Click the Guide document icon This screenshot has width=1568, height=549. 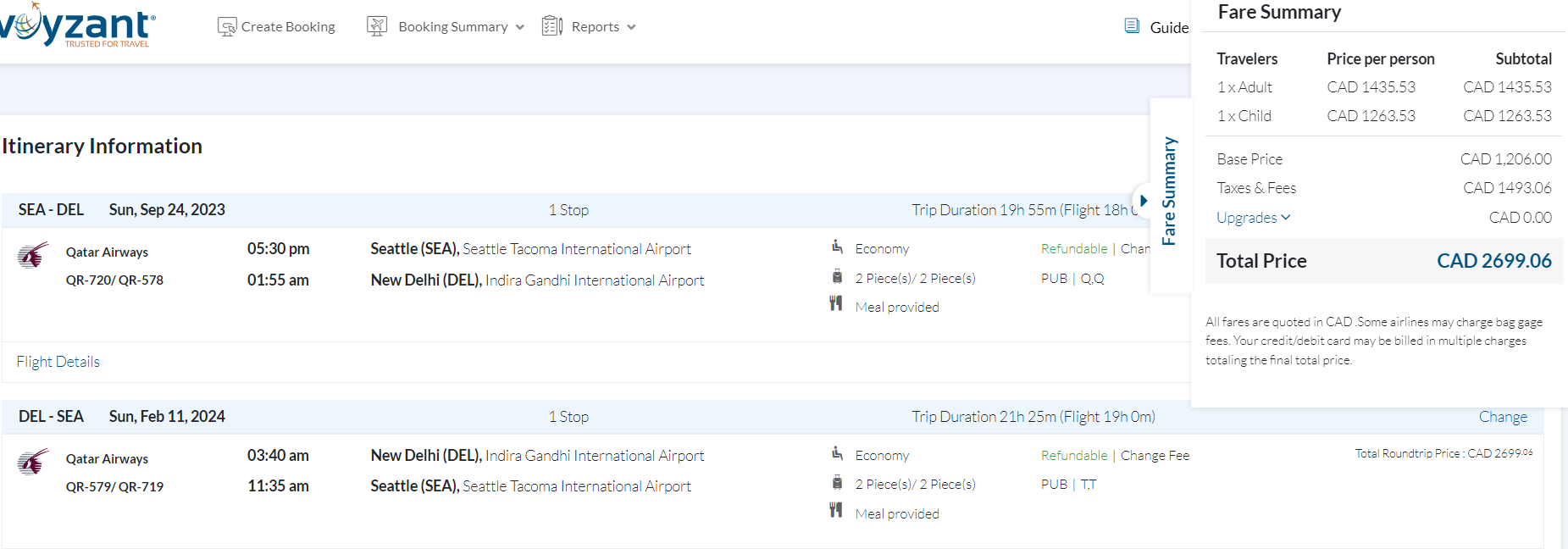[1132, 26]
